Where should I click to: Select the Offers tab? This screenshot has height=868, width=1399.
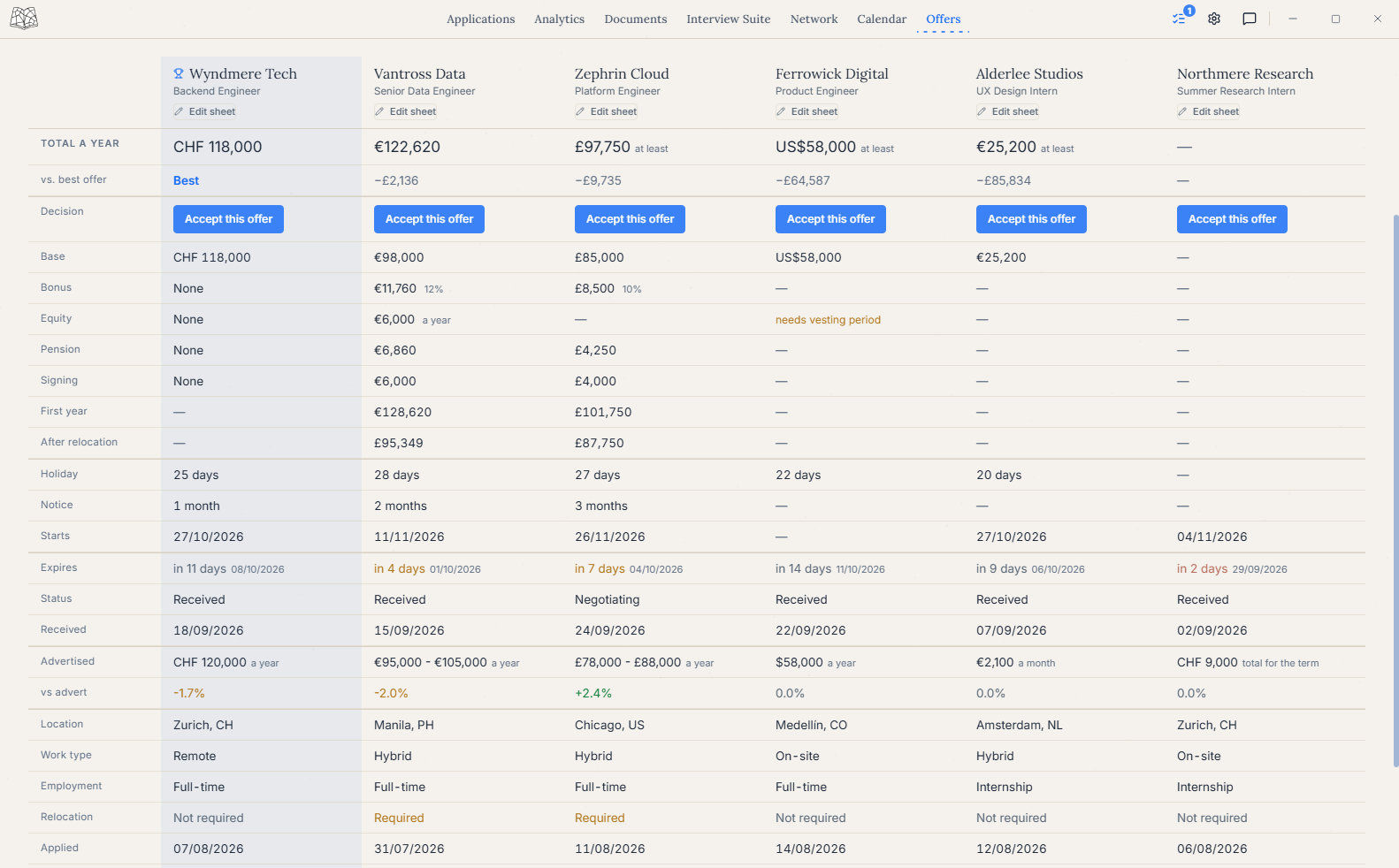943,19
